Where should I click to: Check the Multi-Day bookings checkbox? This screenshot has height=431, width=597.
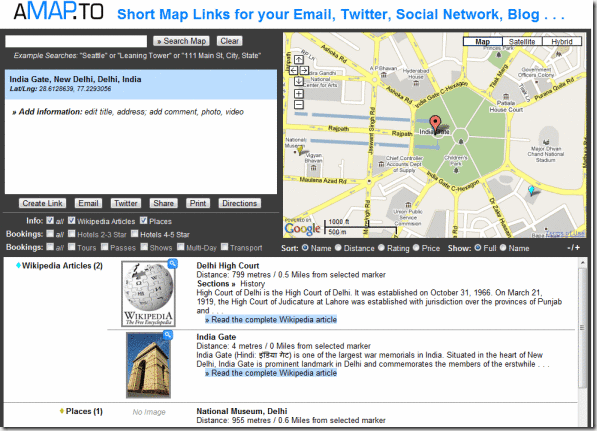pyautogui.click(x=180, y=247)
